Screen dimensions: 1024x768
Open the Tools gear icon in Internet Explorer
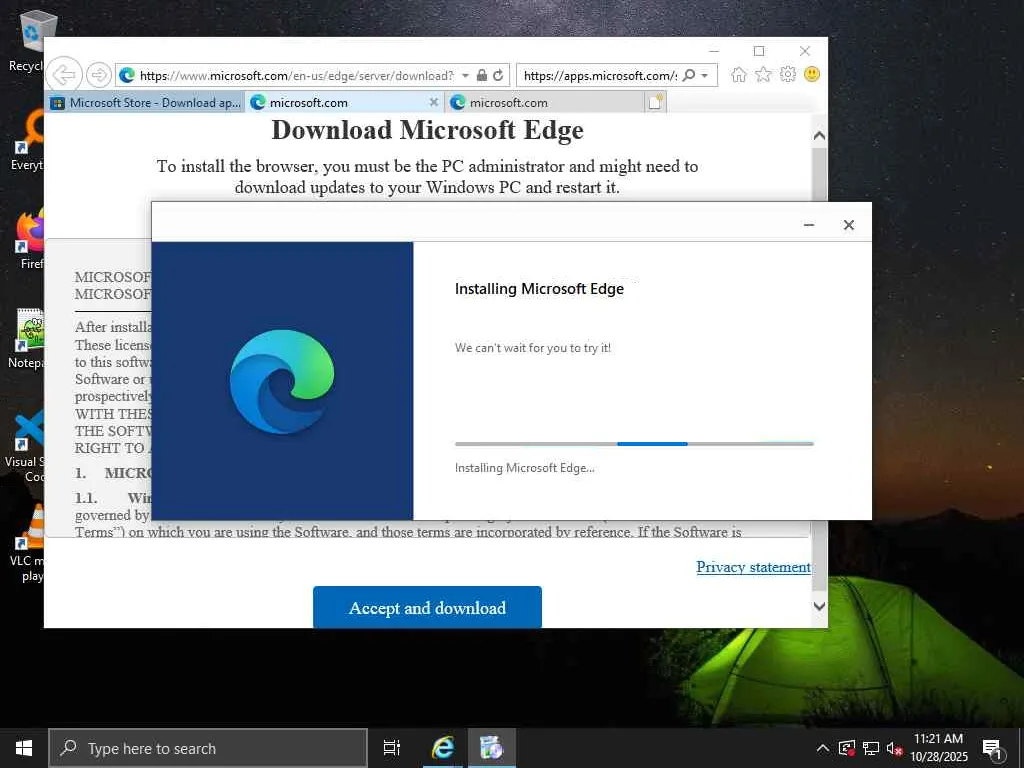click(788, 74)
